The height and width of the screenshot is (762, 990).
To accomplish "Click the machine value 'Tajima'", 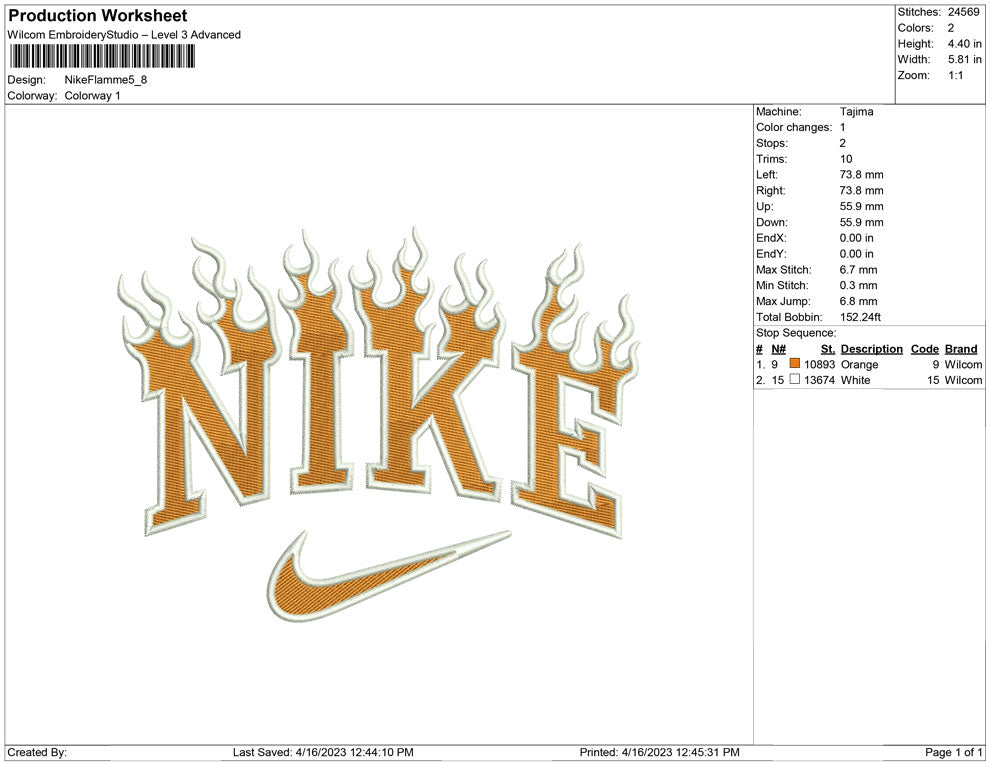I will point(857,112).
